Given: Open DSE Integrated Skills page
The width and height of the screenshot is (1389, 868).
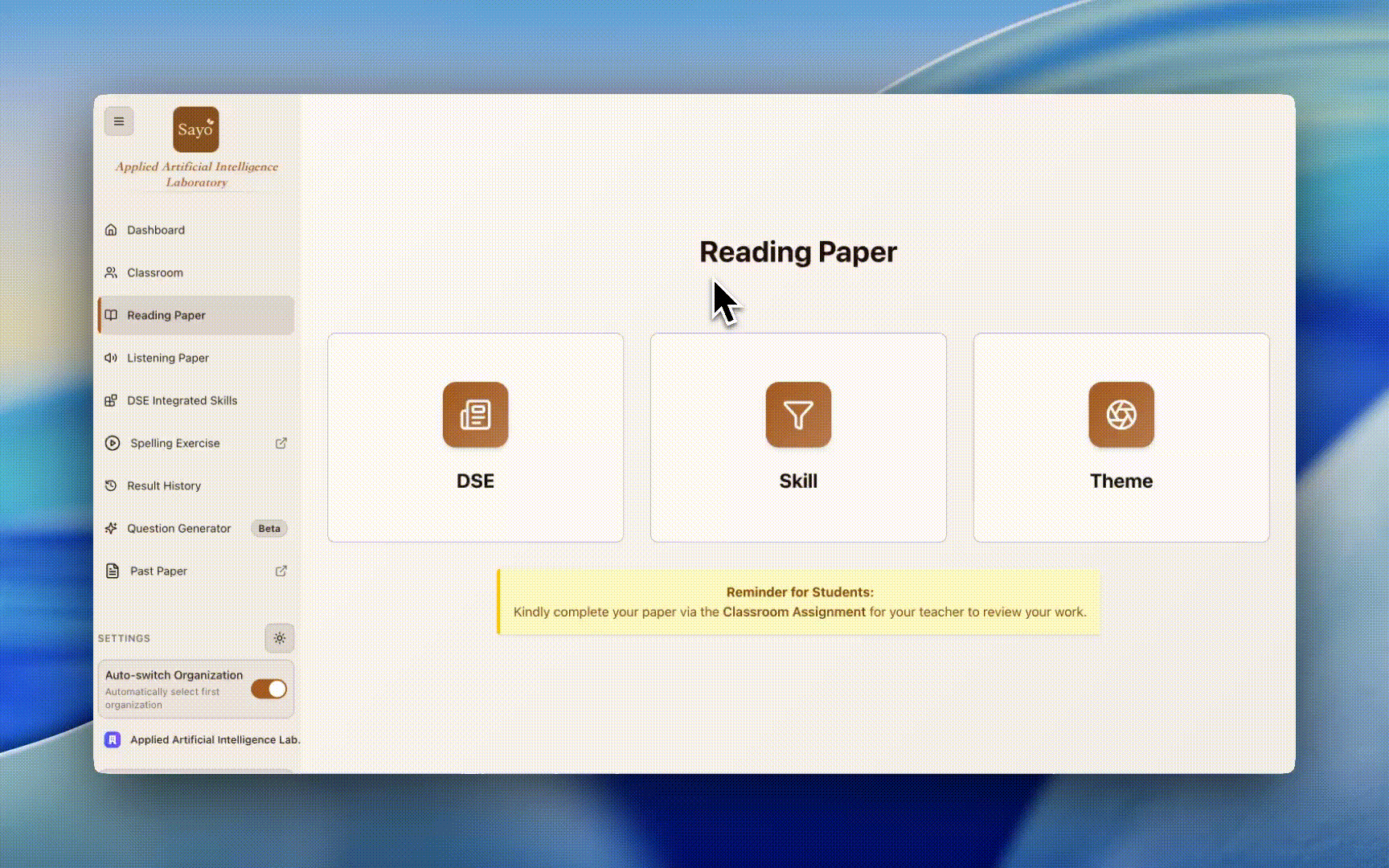Looking at the screenshot, I should [182, 400].
